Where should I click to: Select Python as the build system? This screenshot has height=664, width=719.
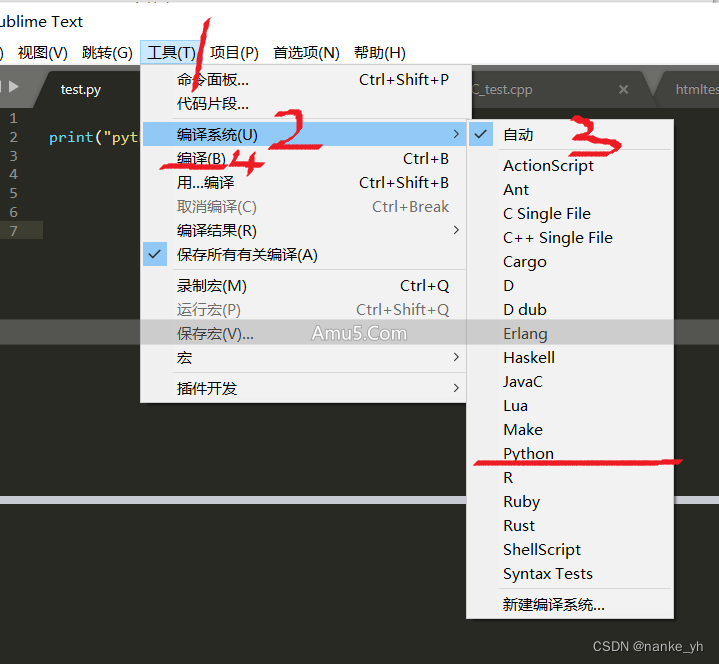[x=528, y=454]
